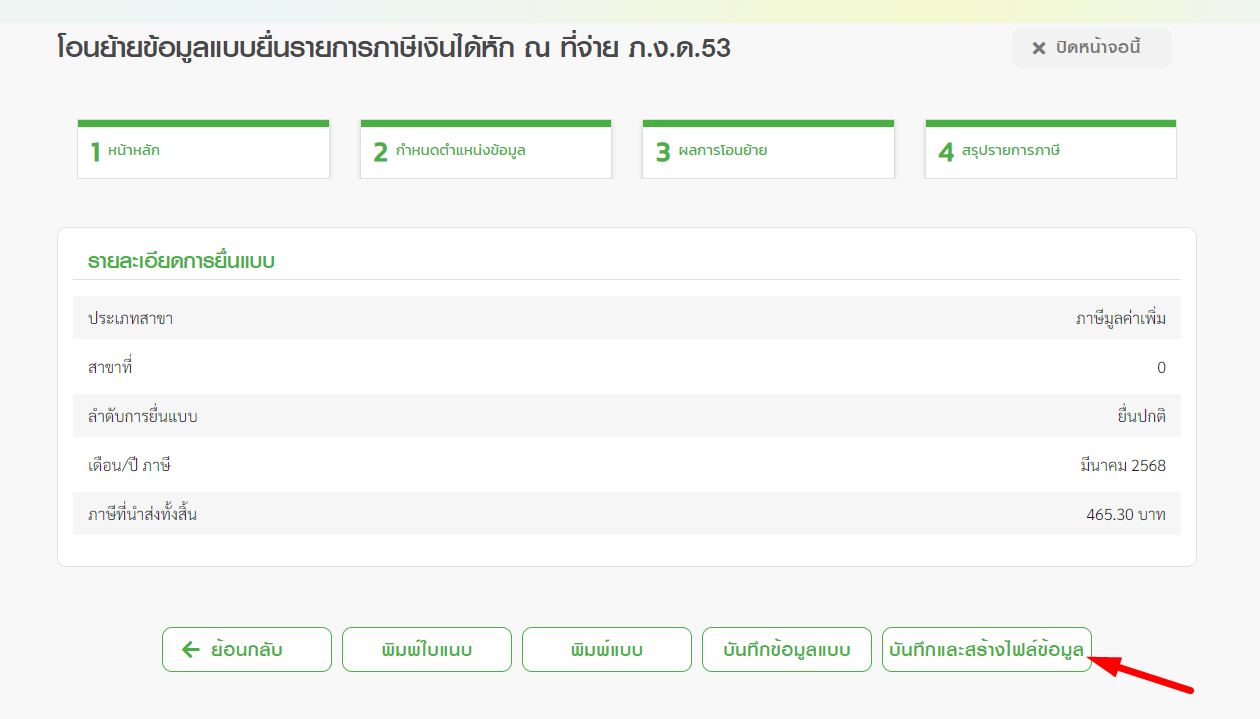Click the green number 3 step indicator
Viewport: 1260px width, 719px height.
click(x=662, y=152)
